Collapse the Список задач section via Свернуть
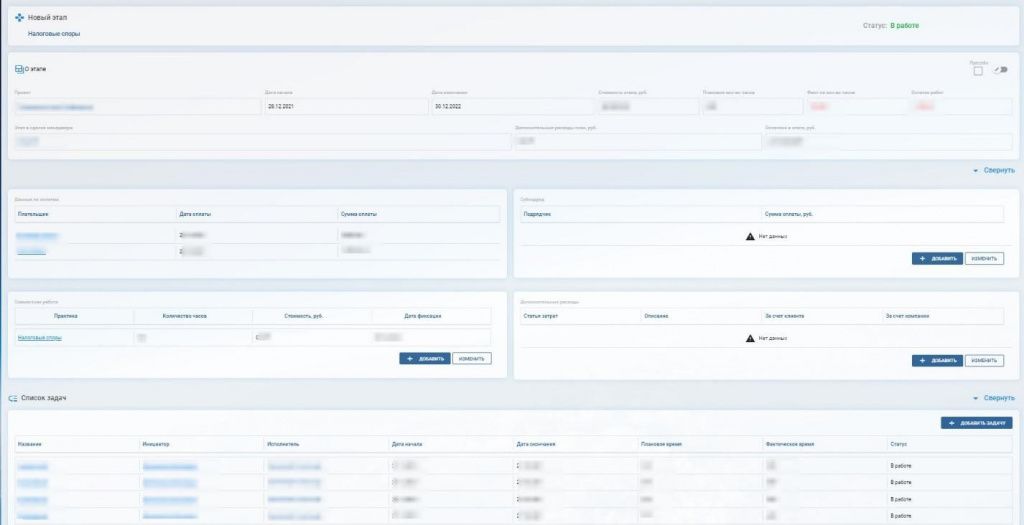 pyautogui.click(x=993, y=398)
